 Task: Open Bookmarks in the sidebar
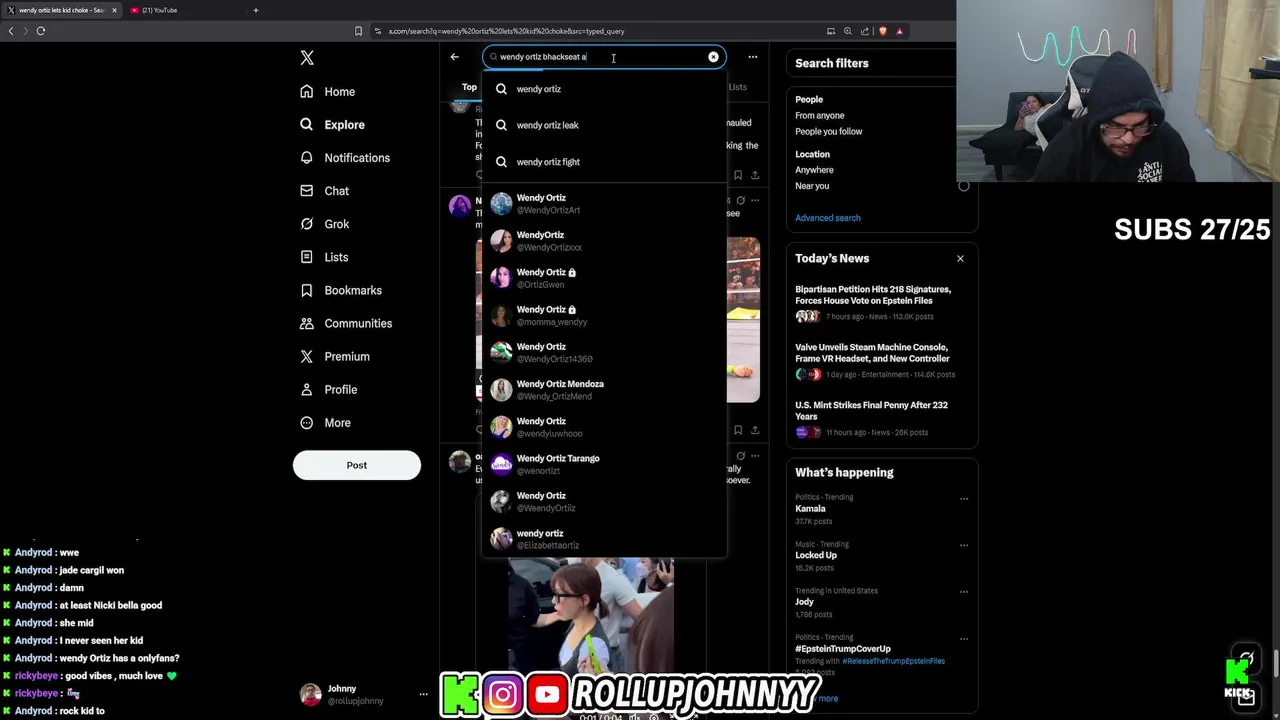point(341,290)
